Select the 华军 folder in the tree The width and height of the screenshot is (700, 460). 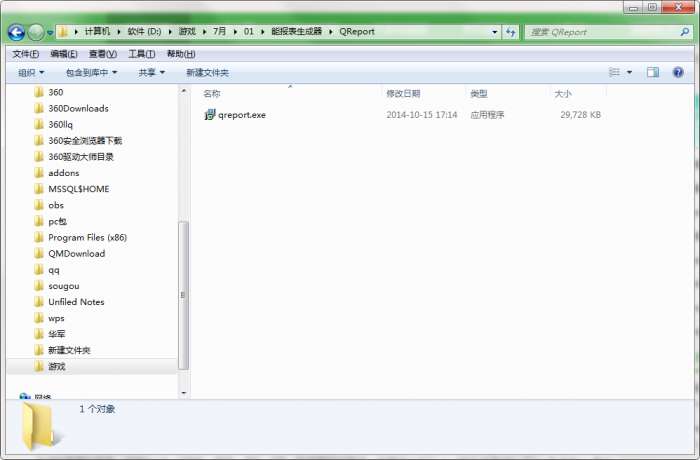[x=57, y=334]
